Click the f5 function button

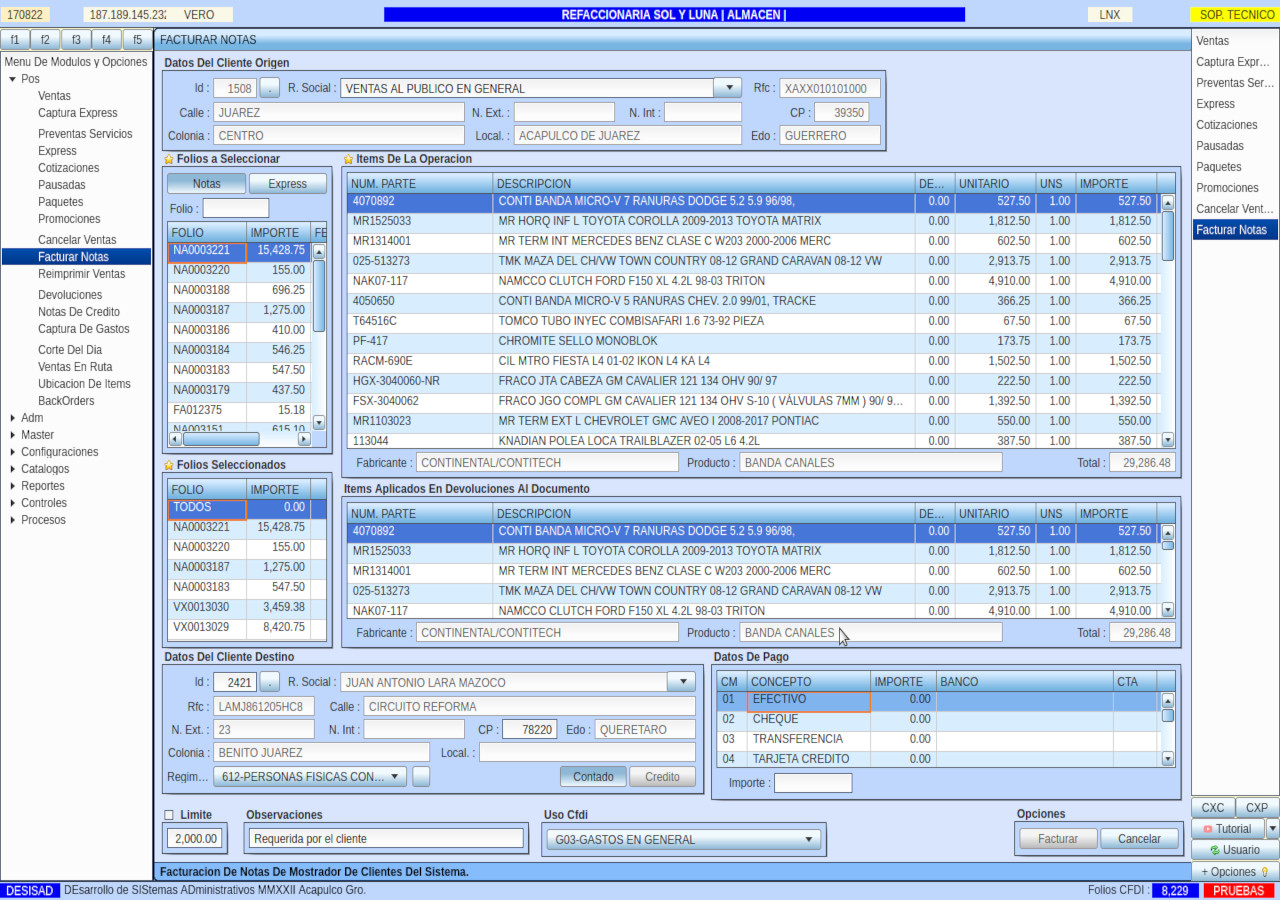(x=138, y=40)
